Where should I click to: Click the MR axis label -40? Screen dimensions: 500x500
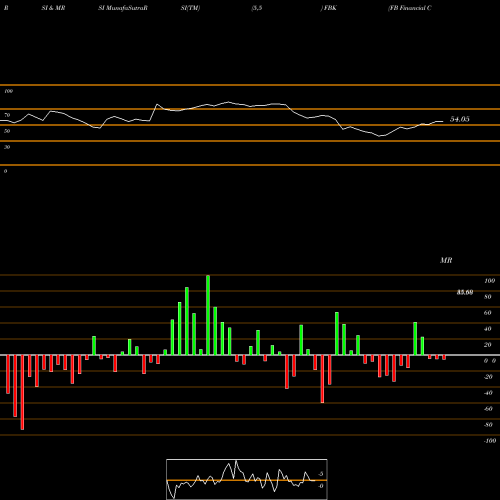[488, 393]
